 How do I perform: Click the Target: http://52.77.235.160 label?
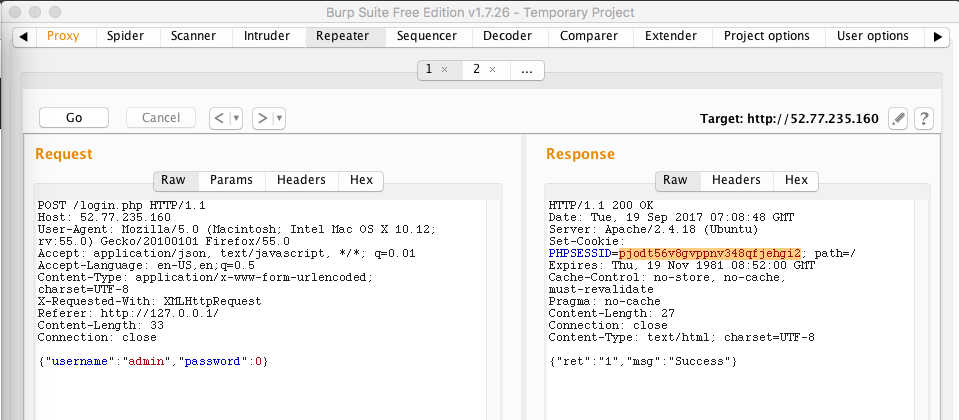[790, 119]
